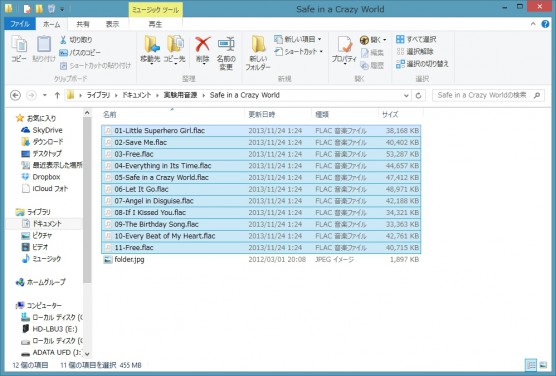
Task: Click the red X Delete (削除) icon
Action: pos(203,49)
